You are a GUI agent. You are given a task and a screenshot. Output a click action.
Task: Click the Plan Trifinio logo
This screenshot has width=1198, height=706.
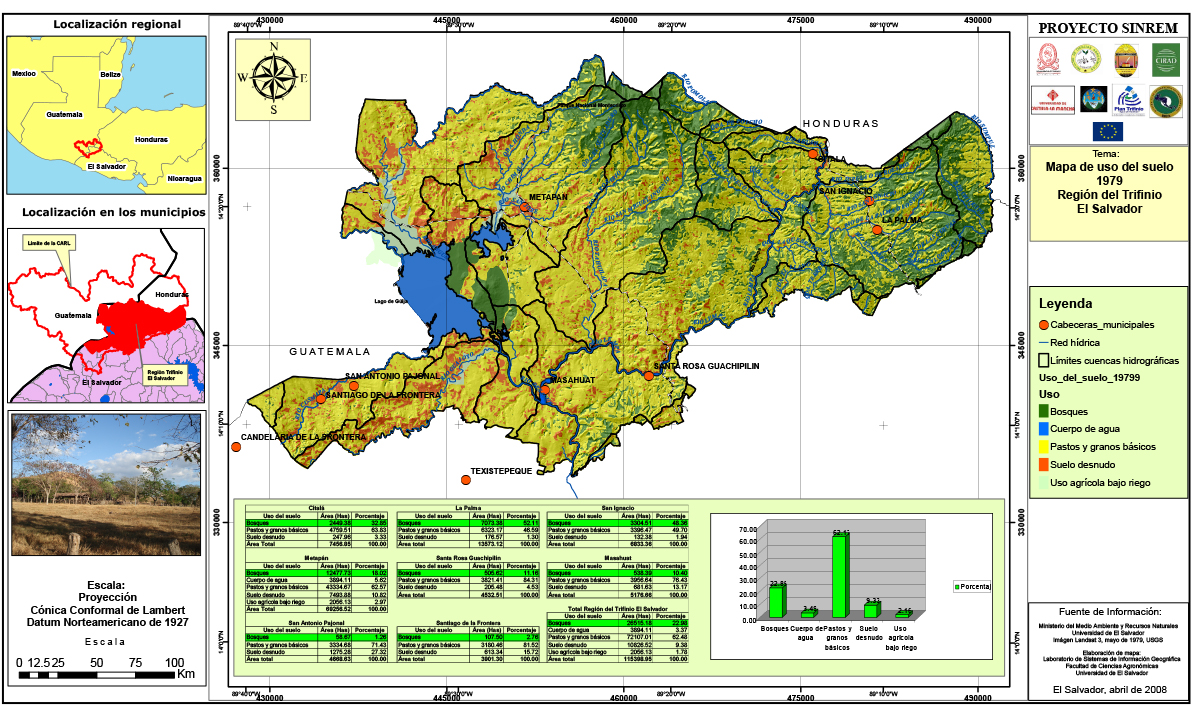pos(1129,99)
